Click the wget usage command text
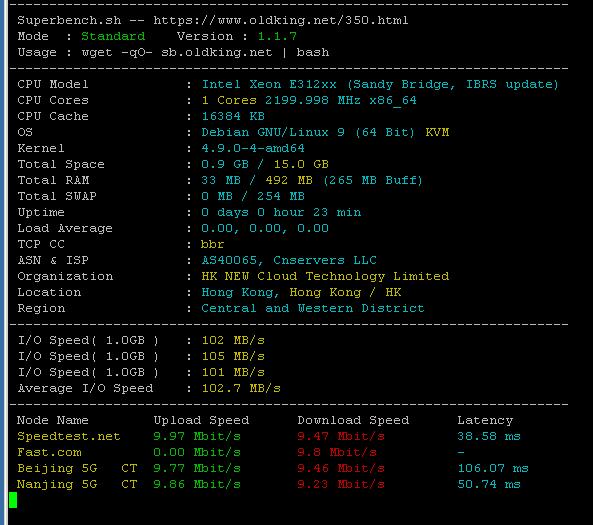593x525 pixels. pyautogui.click(x=205, y=52)
